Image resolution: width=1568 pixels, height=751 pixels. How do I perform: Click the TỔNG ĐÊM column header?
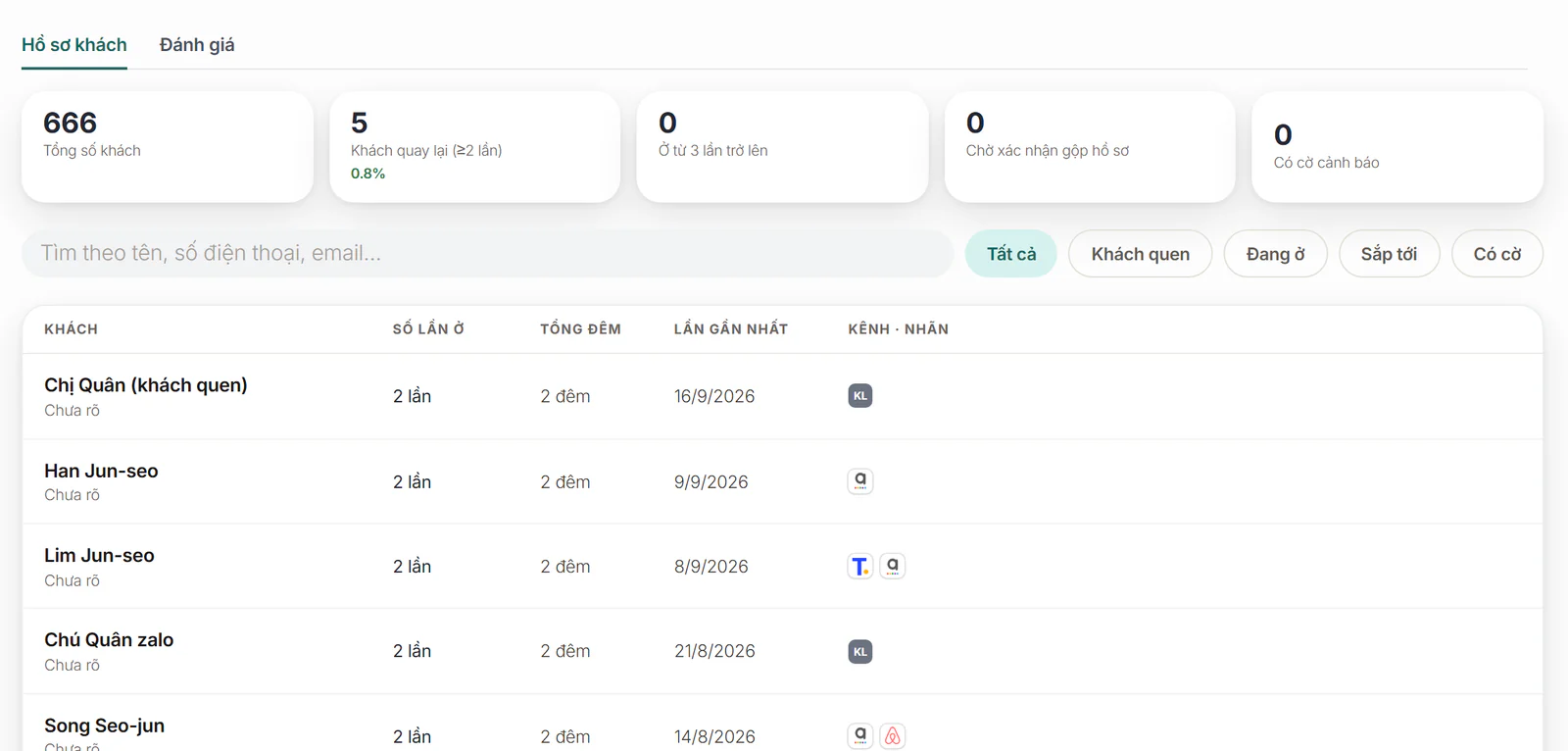coord(580,329)
